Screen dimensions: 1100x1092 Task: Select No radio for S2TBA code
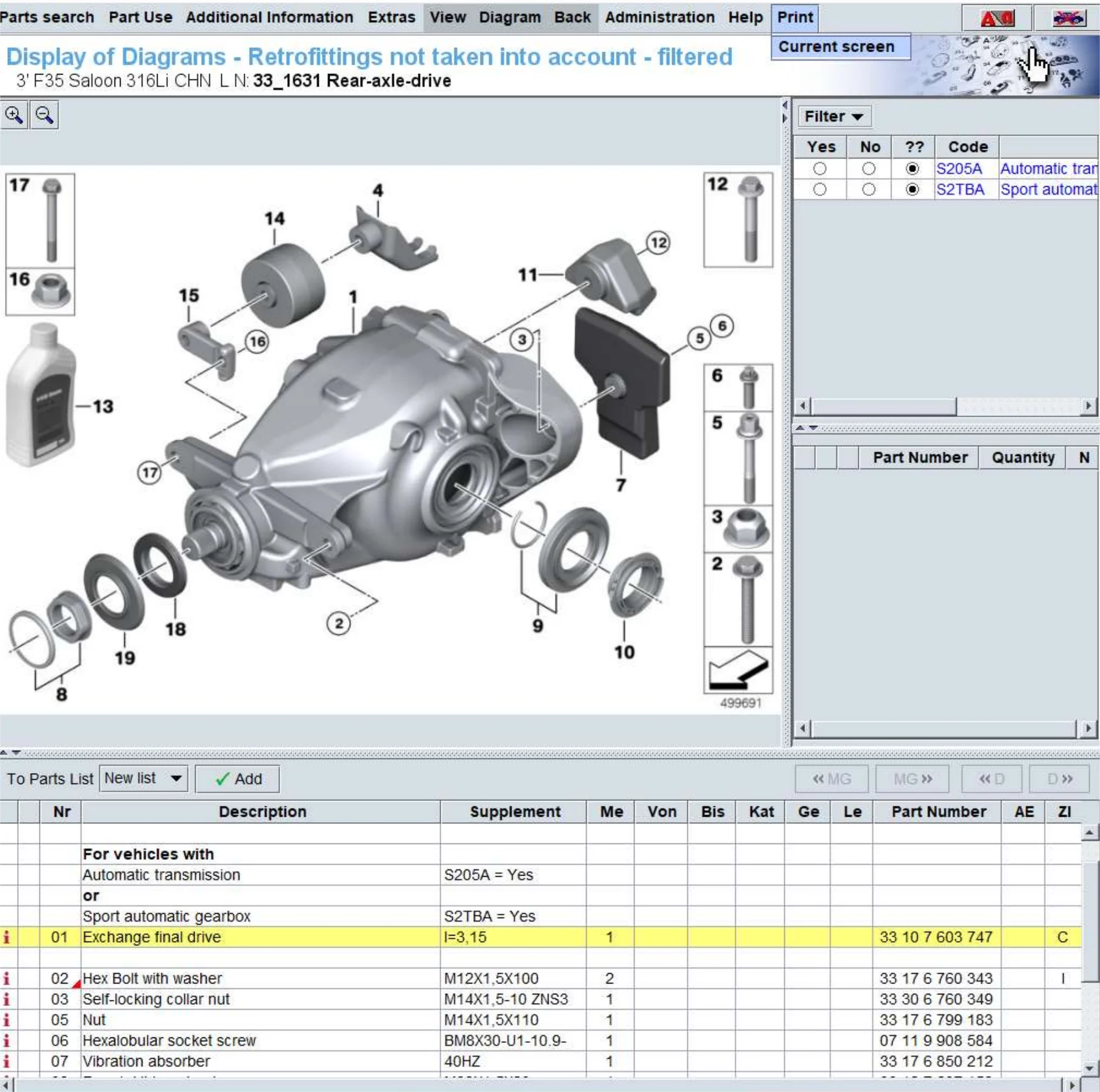868,190
